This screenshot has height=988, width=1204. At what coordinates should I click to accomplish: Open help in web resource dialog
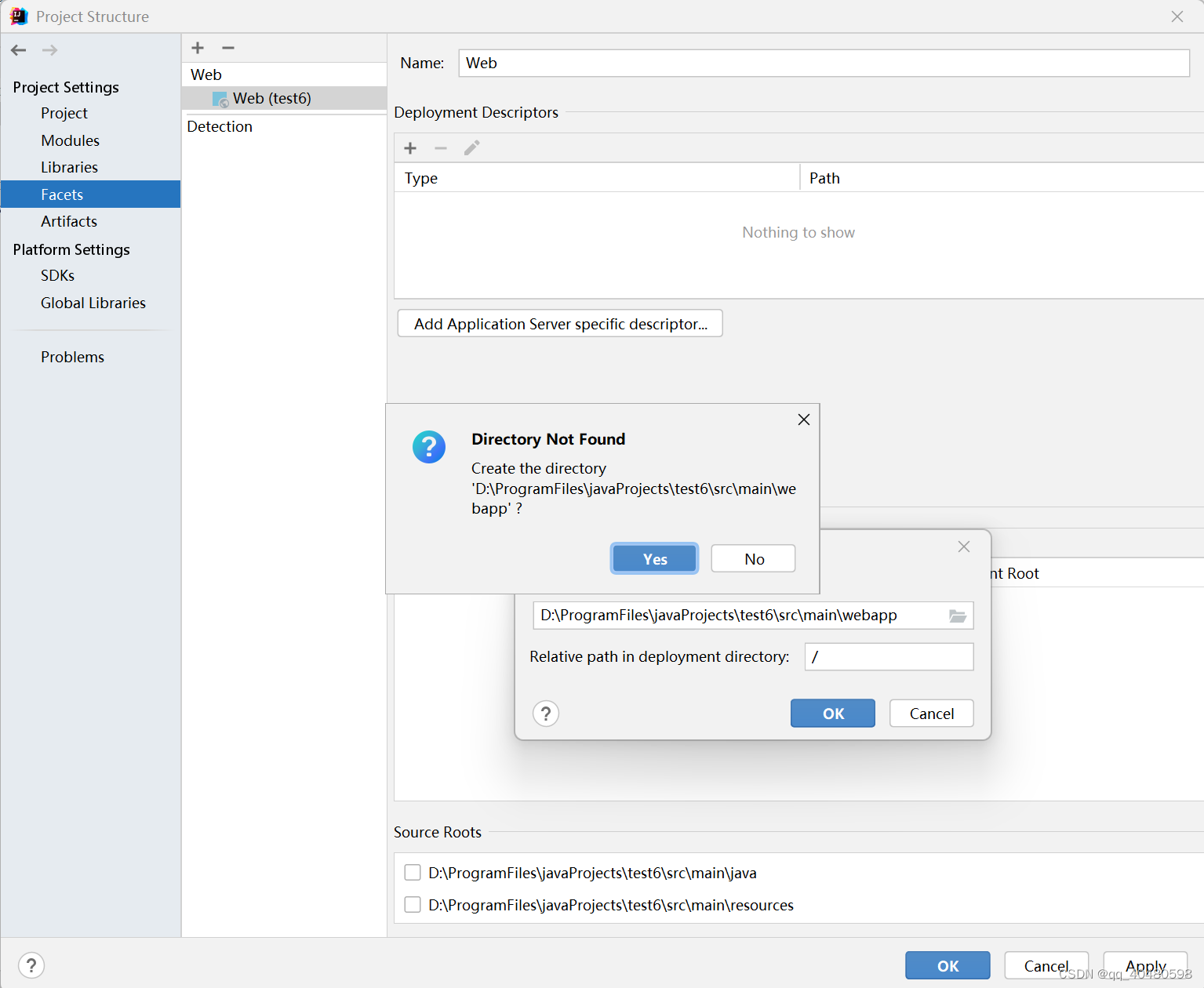pos(546,714)
